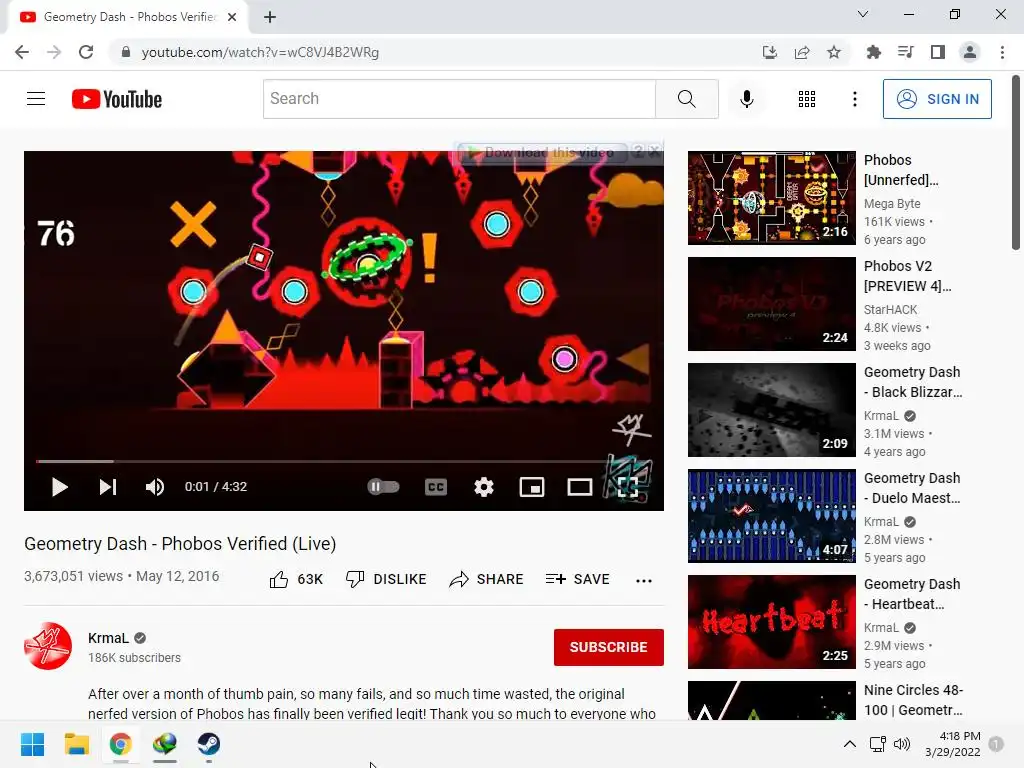The width and height of the screenshot is (1024, 768).
Task: Switch to theater mode
Action: (579, 487)
